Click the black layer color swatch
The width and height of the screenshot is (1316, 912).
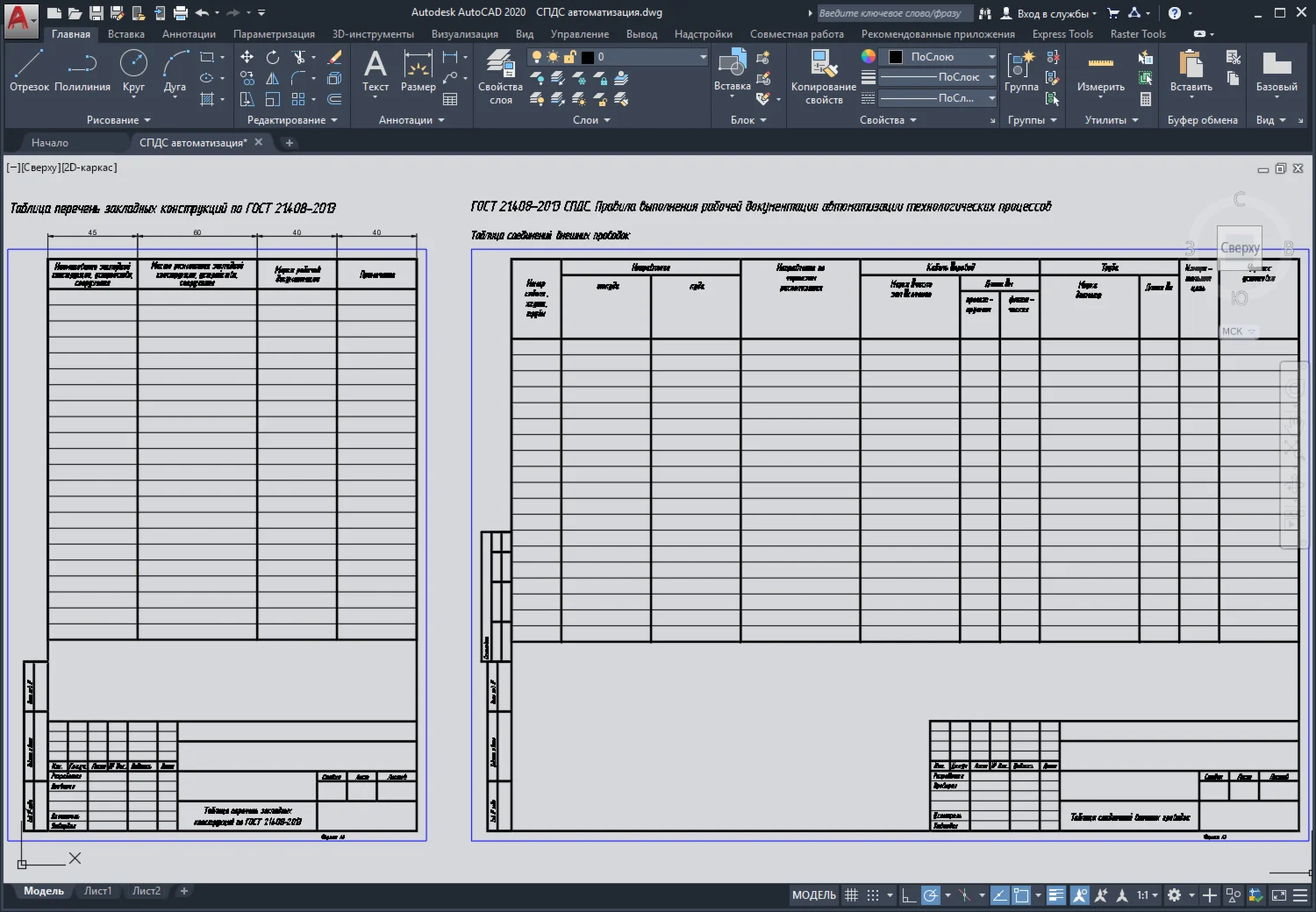588,57
